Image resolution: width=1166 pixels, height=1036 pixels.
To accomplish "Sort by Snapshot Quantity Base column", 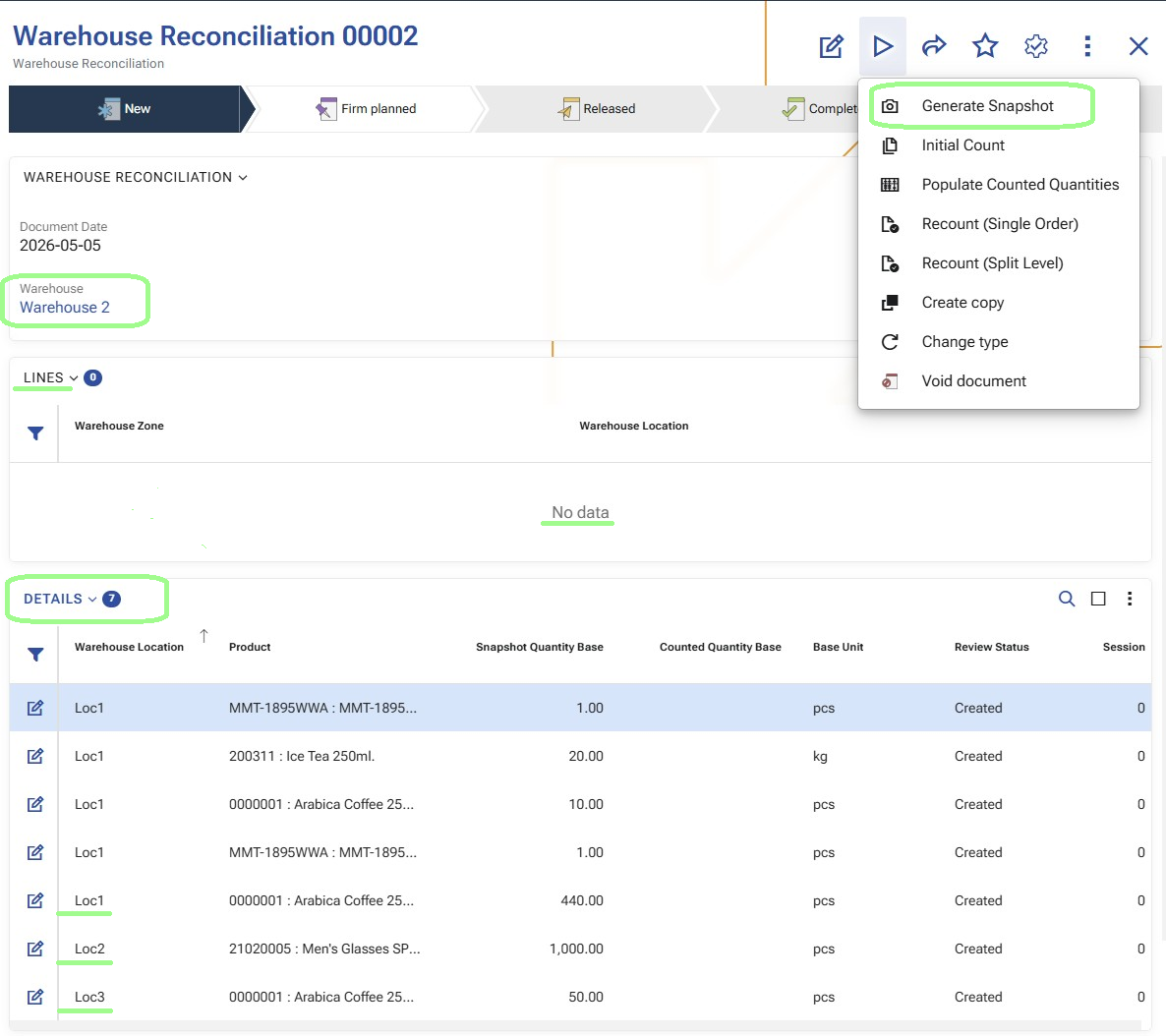I will pos(539,647).
